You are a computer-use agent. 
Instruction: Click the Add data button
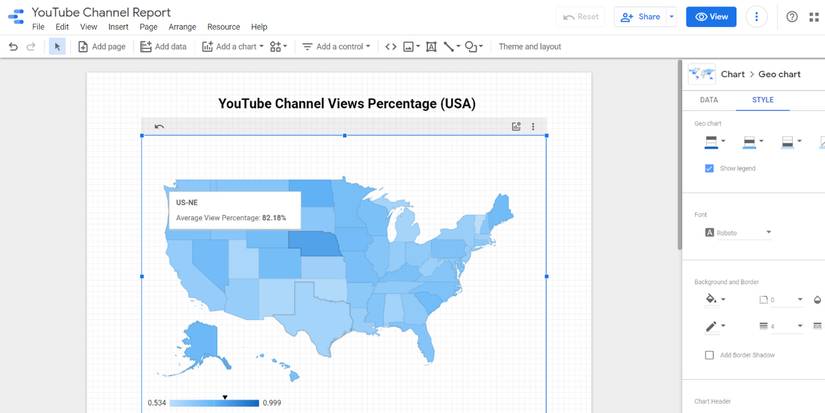[x=163, y=47]
